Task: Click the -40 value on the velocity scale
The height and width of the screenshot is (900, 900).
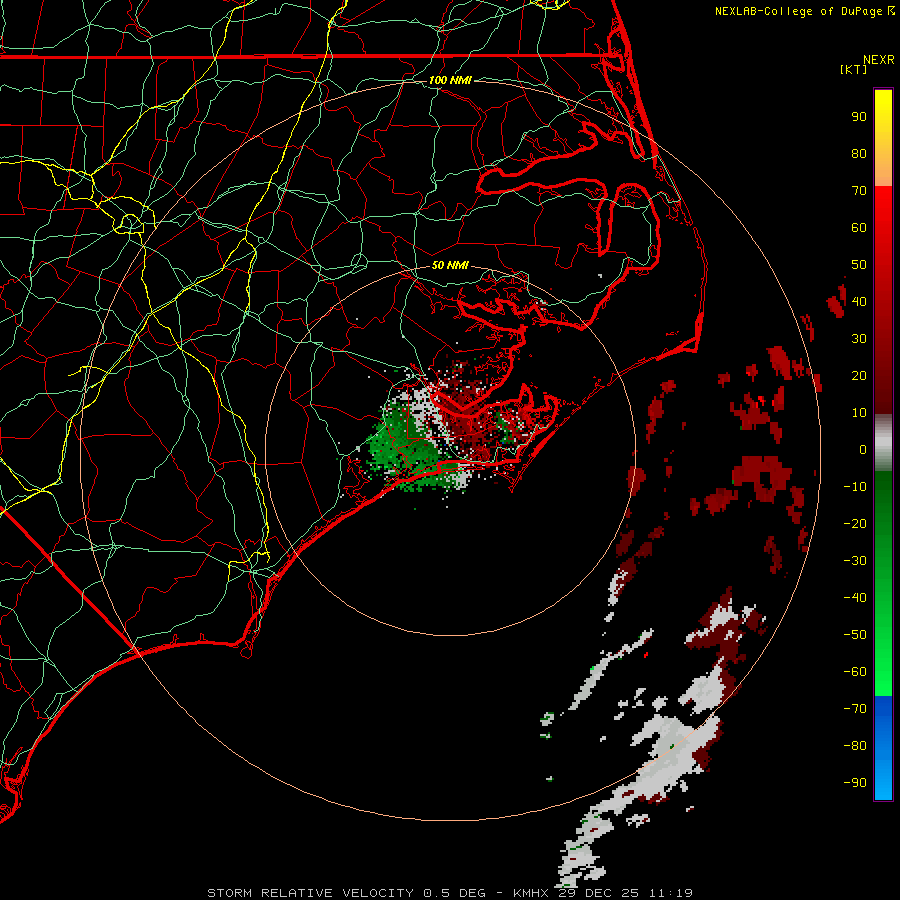Action: tap(855, 598)
